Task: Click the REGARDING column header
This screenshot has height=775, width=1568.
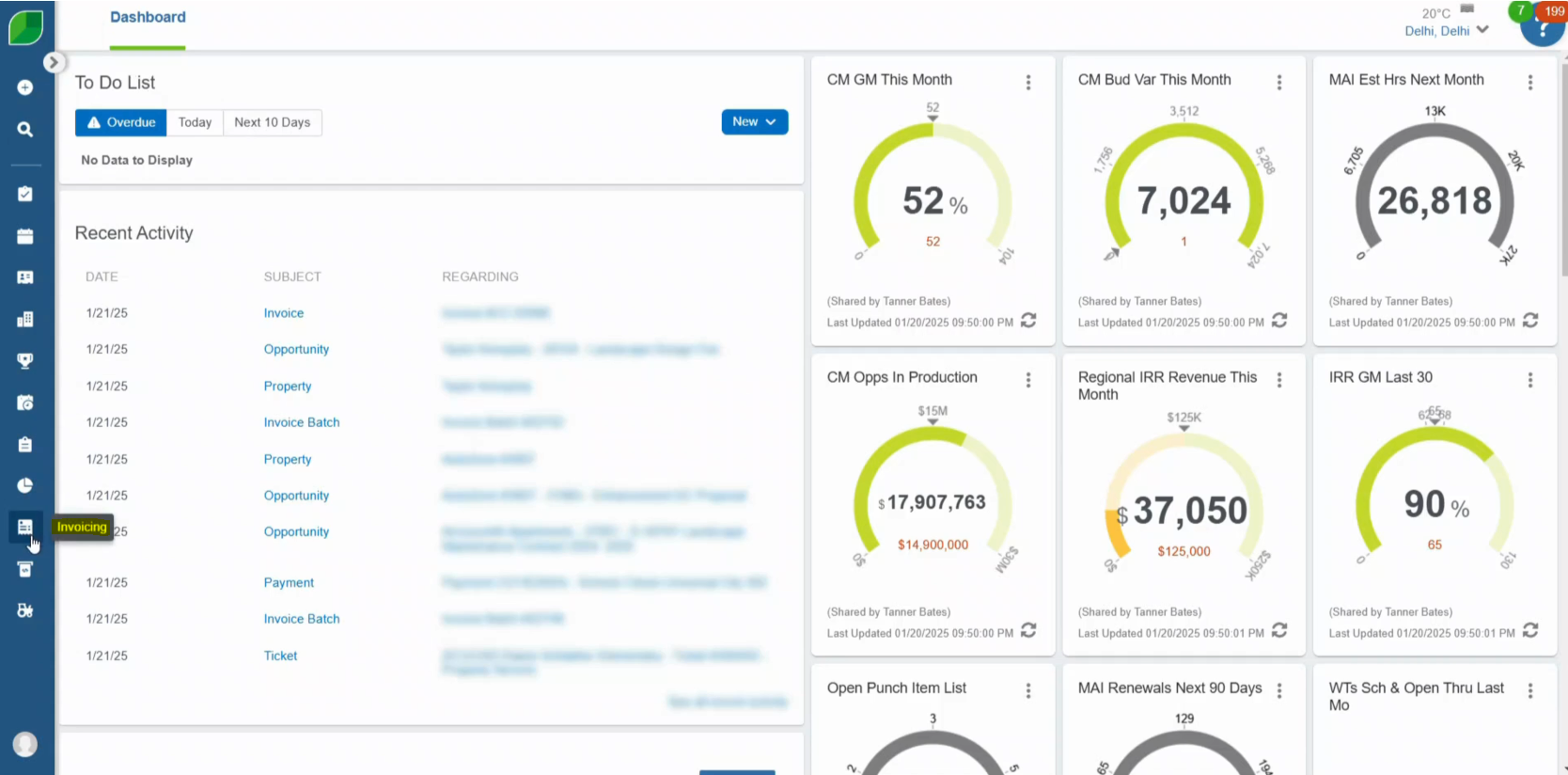Action: click(480, 277)
